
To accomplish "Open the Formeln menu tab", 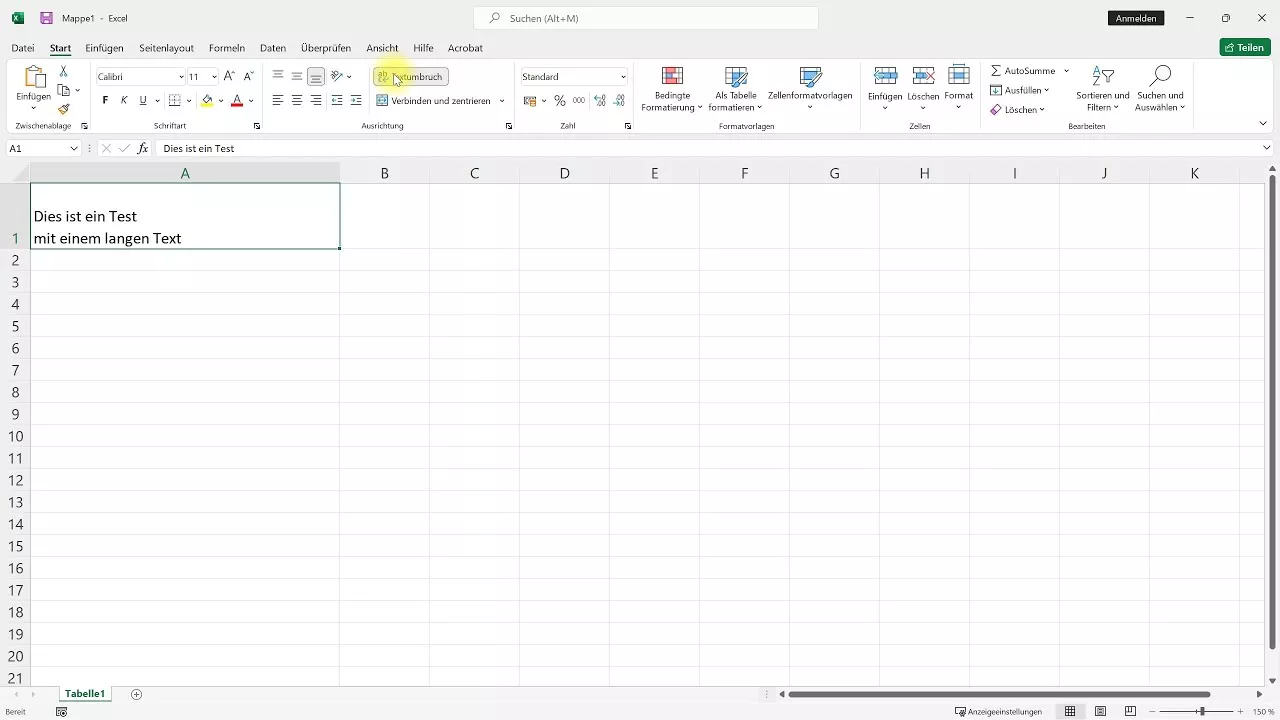I will pos(227,48).
